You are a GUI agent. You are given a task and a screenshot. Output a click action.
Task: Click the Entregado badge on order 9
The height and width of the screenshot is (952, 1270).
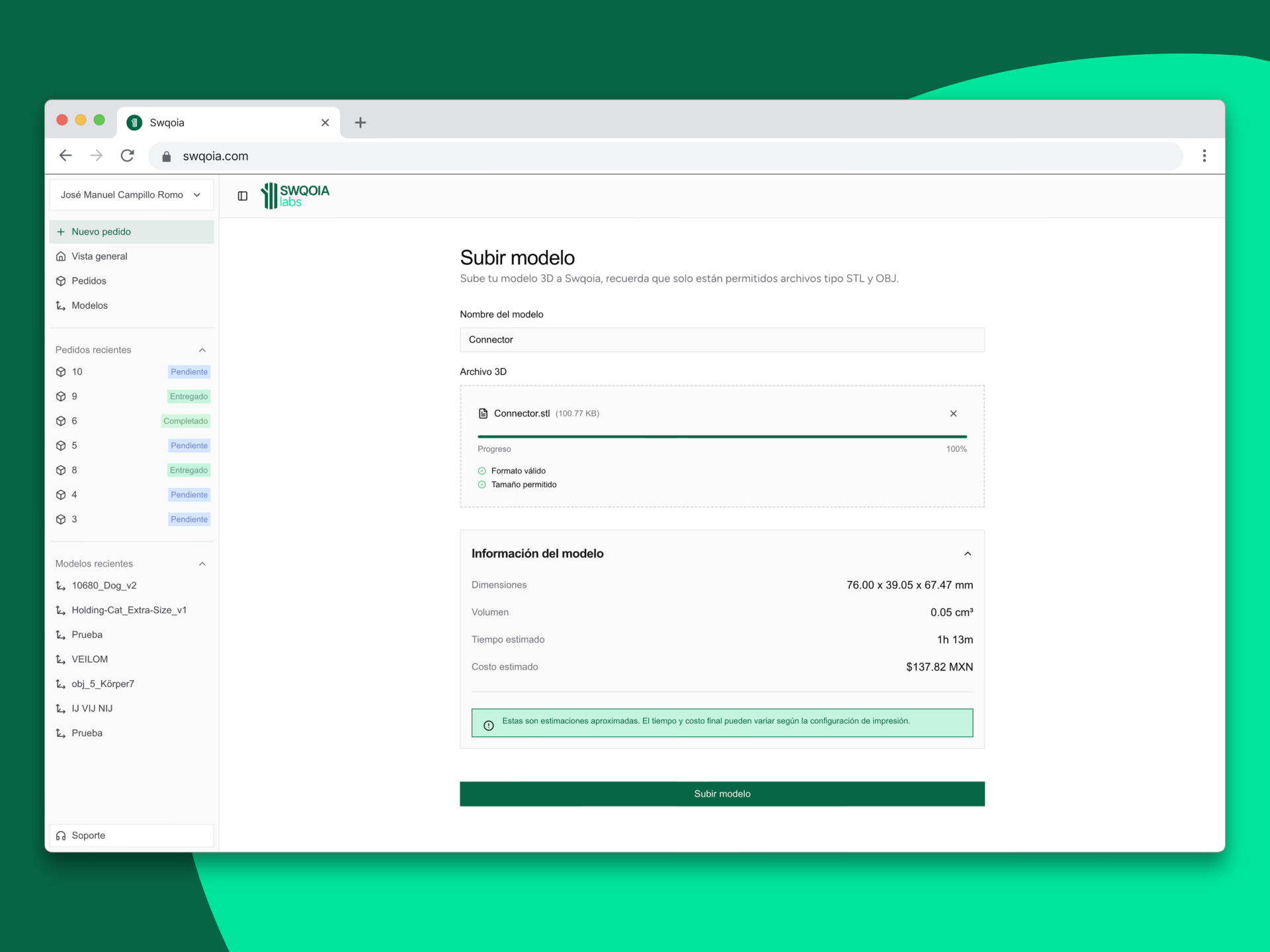(189, 397)
